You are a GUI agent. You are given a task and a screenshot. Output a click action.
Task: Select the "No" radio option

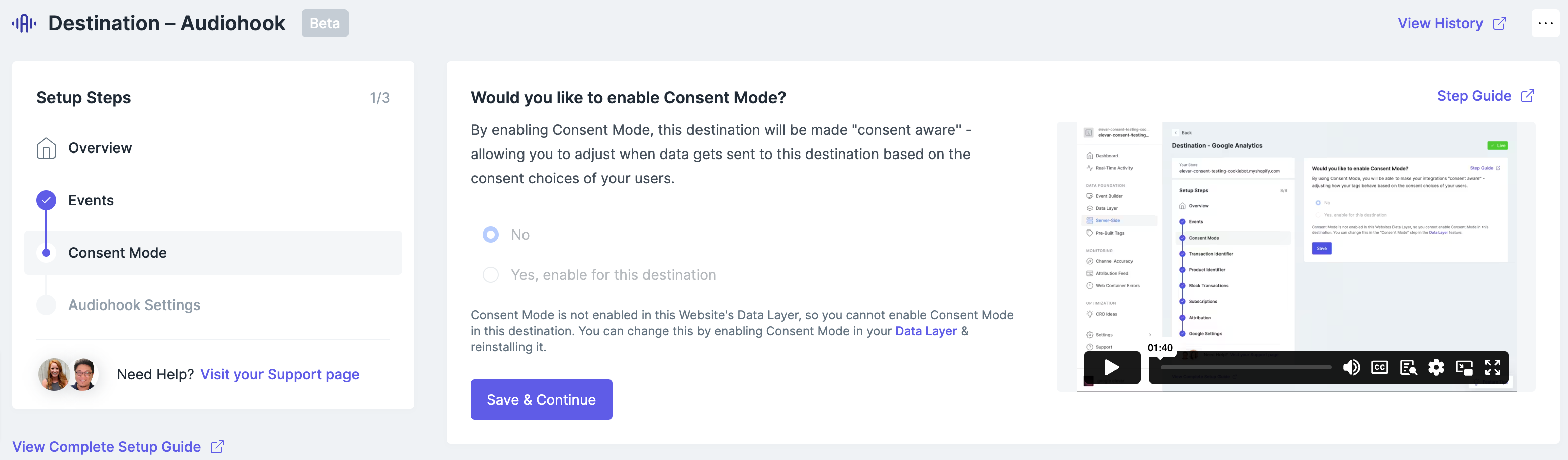pos(491,235)
